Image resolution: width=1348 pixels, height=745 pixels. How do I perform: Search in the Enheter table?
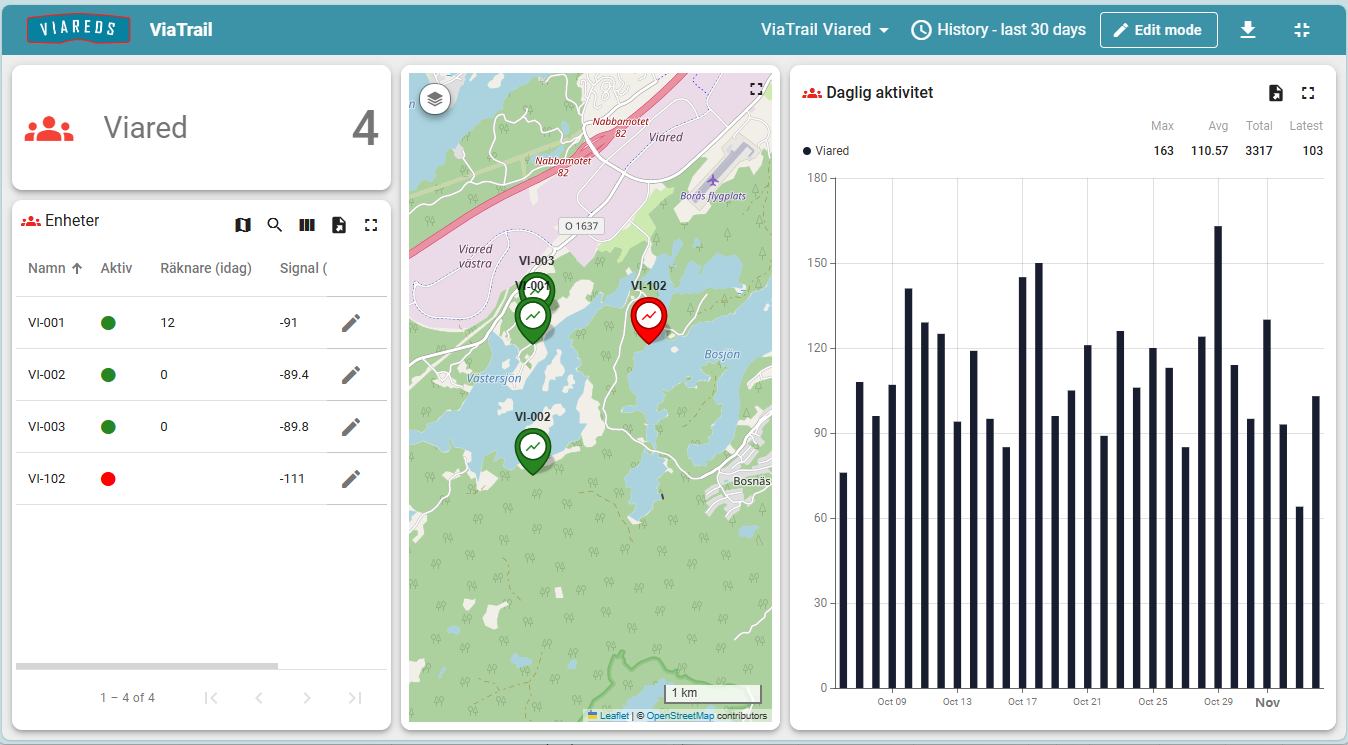click(x=275, y=225)
